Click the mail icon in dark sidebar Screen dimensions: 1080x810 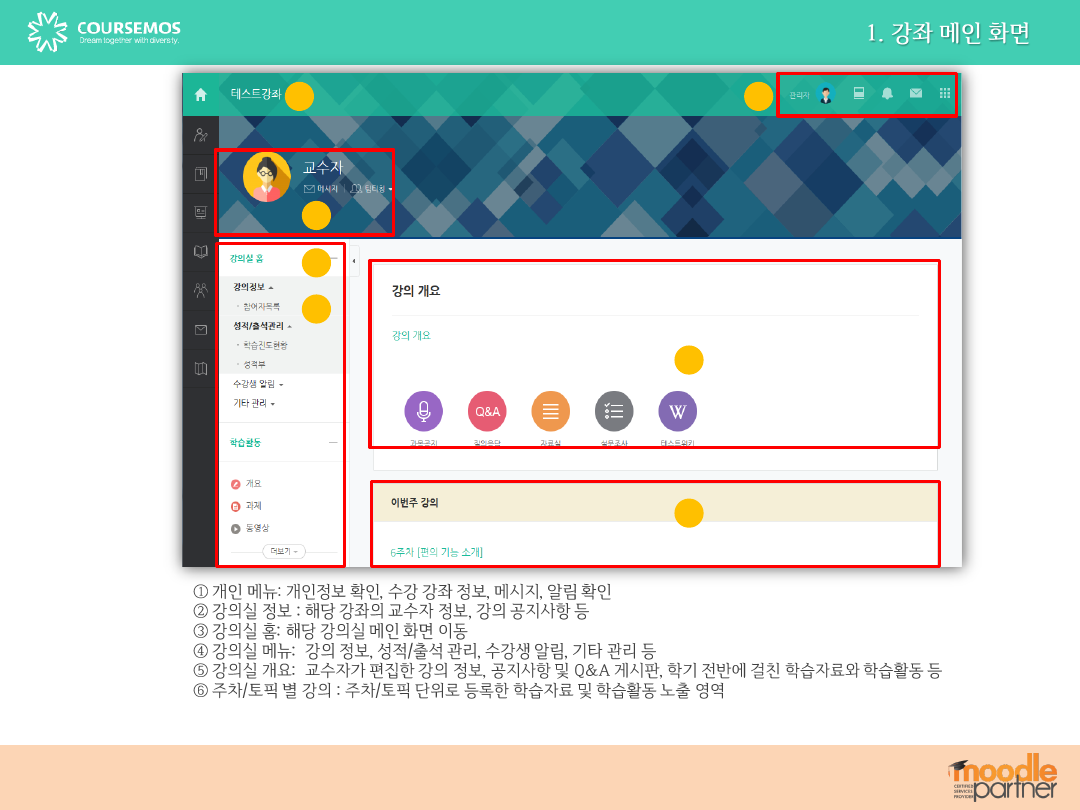coord(200,329)
